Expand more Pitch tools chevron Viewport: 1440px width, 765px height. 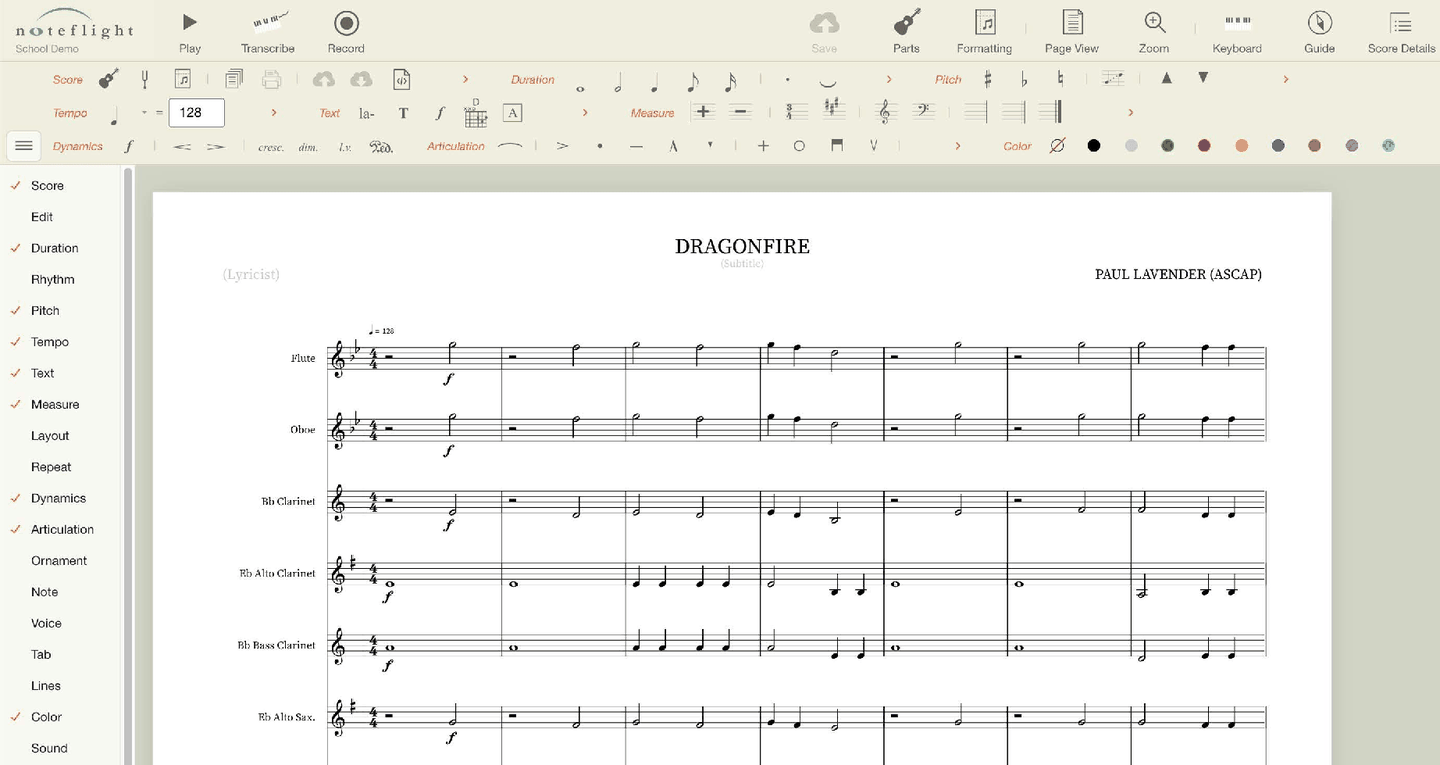pyautogui.click(x=1286, y=79)
